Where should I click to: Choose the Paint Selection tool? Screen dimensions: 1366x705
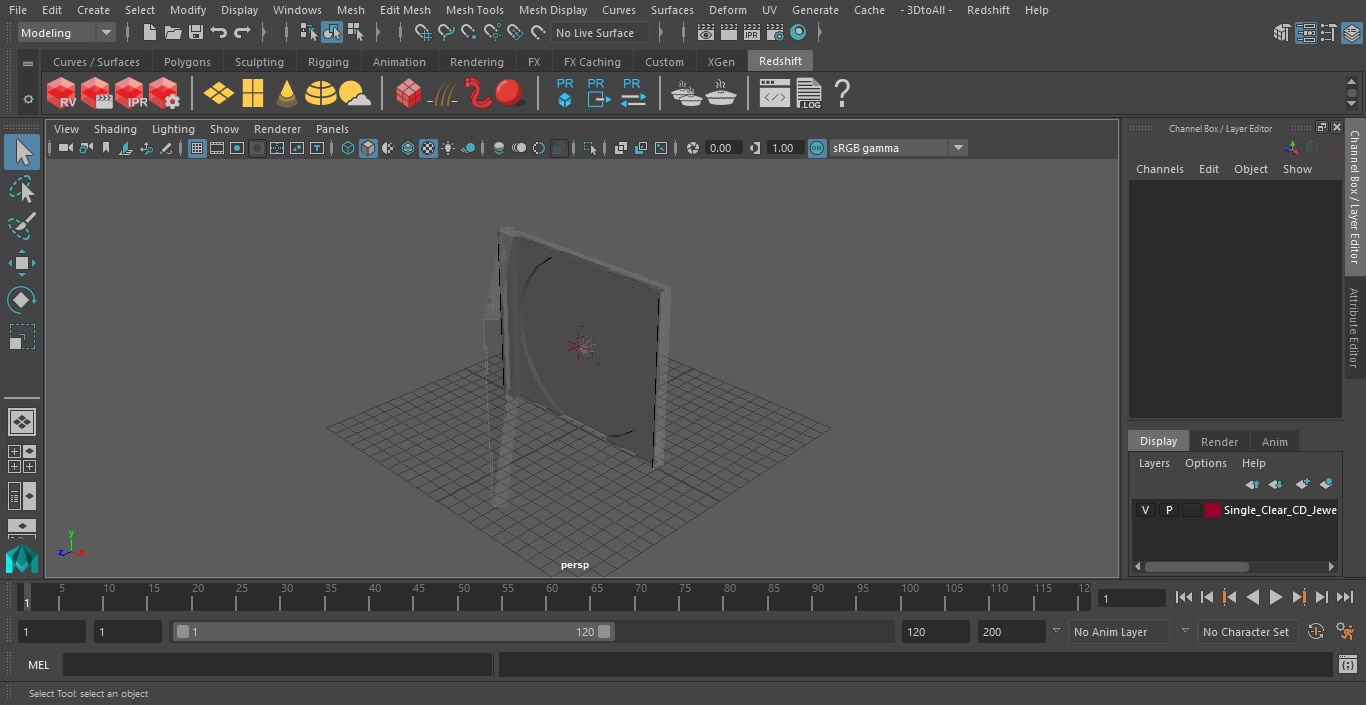22,226
